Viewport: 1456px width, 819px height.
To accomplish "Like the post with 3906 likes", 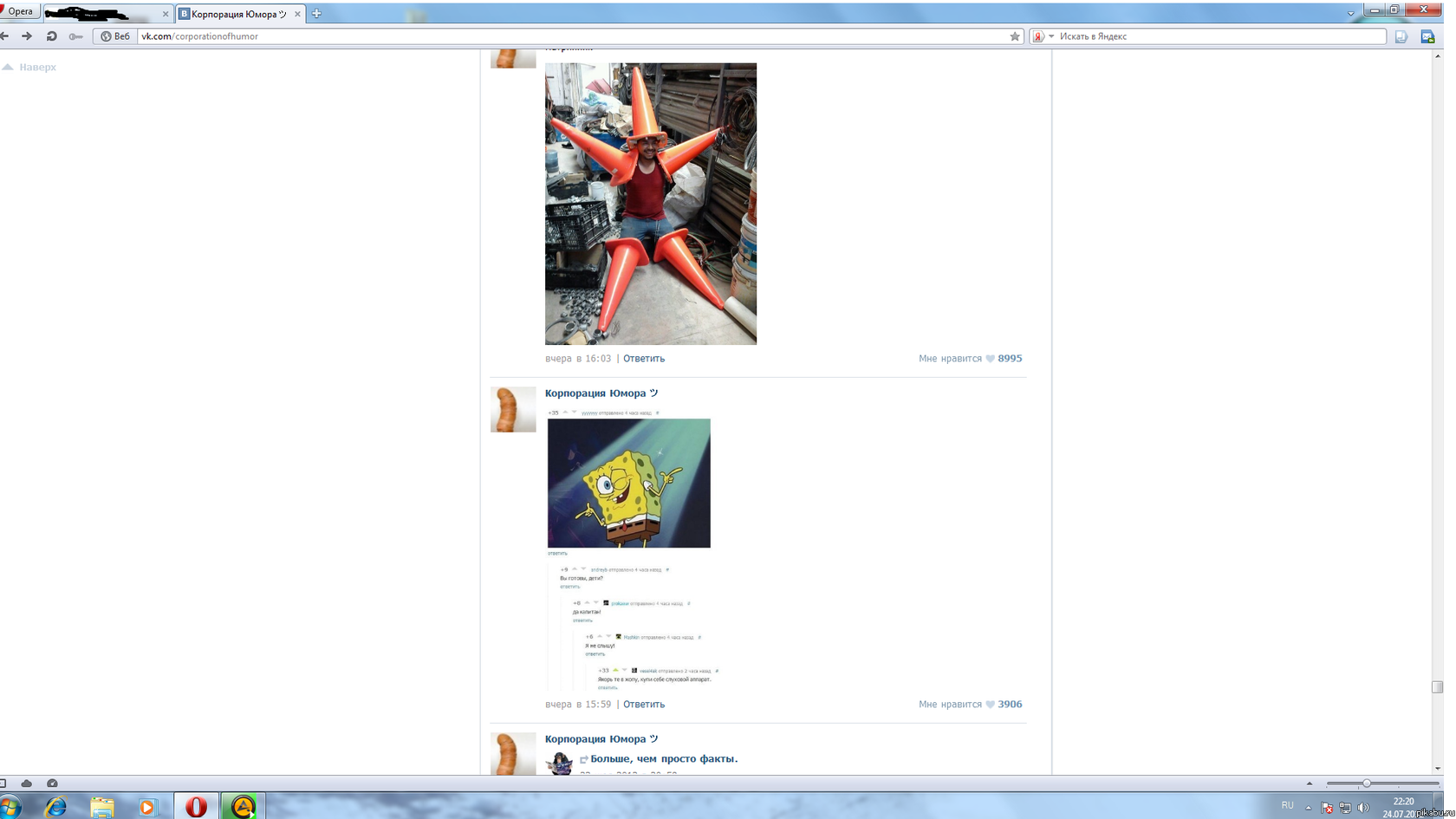I will click(x=971, y=704).
